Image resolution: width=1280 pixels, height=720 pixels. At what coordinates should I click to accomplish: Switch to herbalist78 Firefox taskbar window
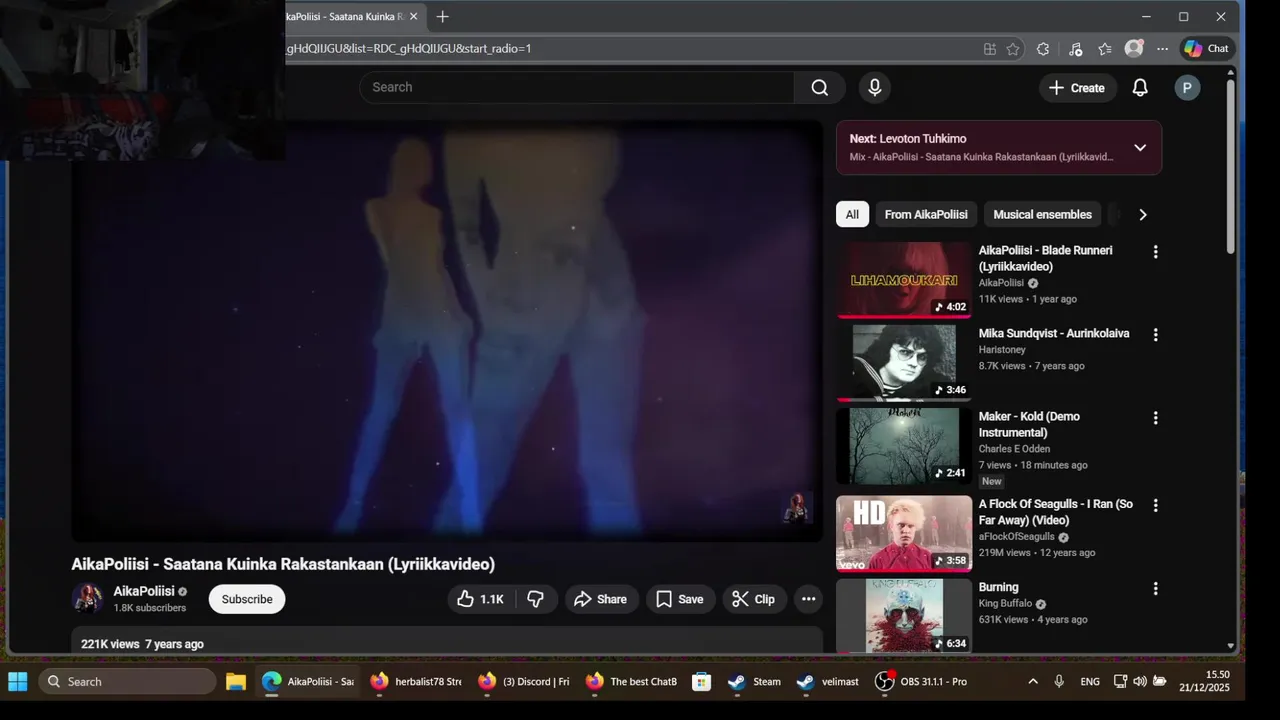click(416, 682)
